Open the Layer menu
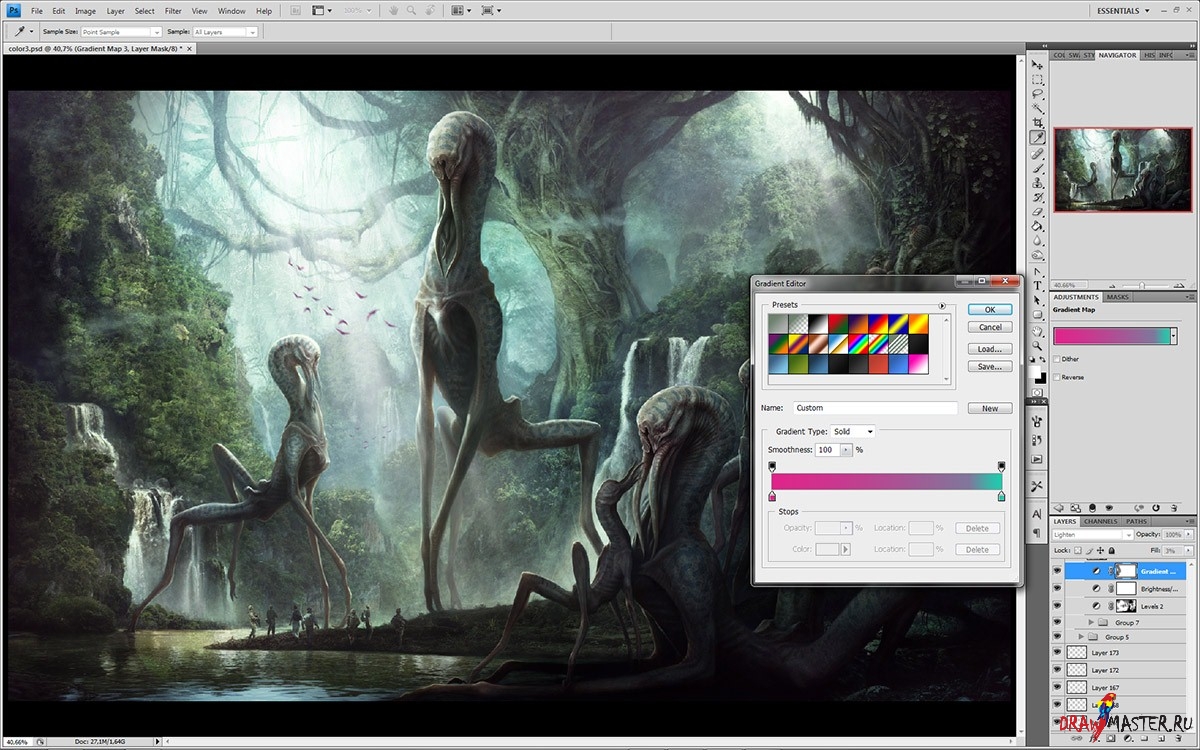Image resolution: width=1200 pixels, height=750 pixels. 115,11
